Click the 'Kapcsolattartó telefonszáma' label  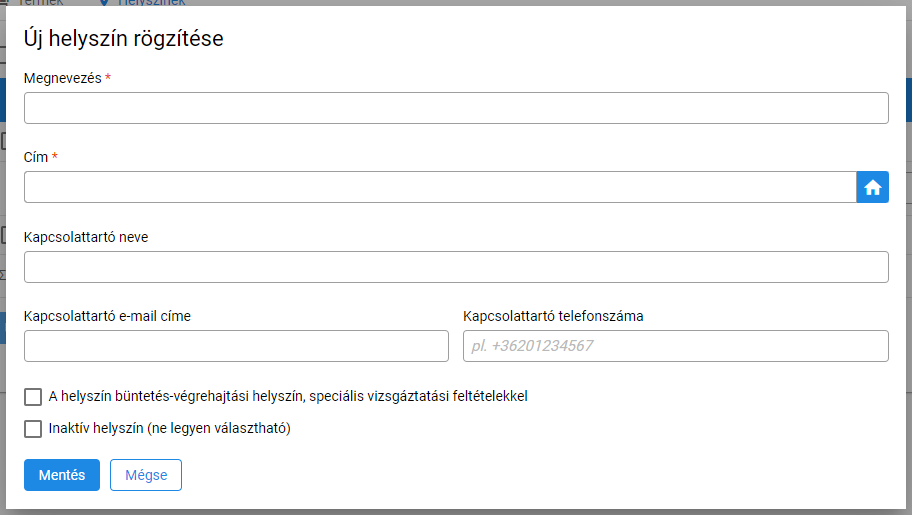[553, 316]
